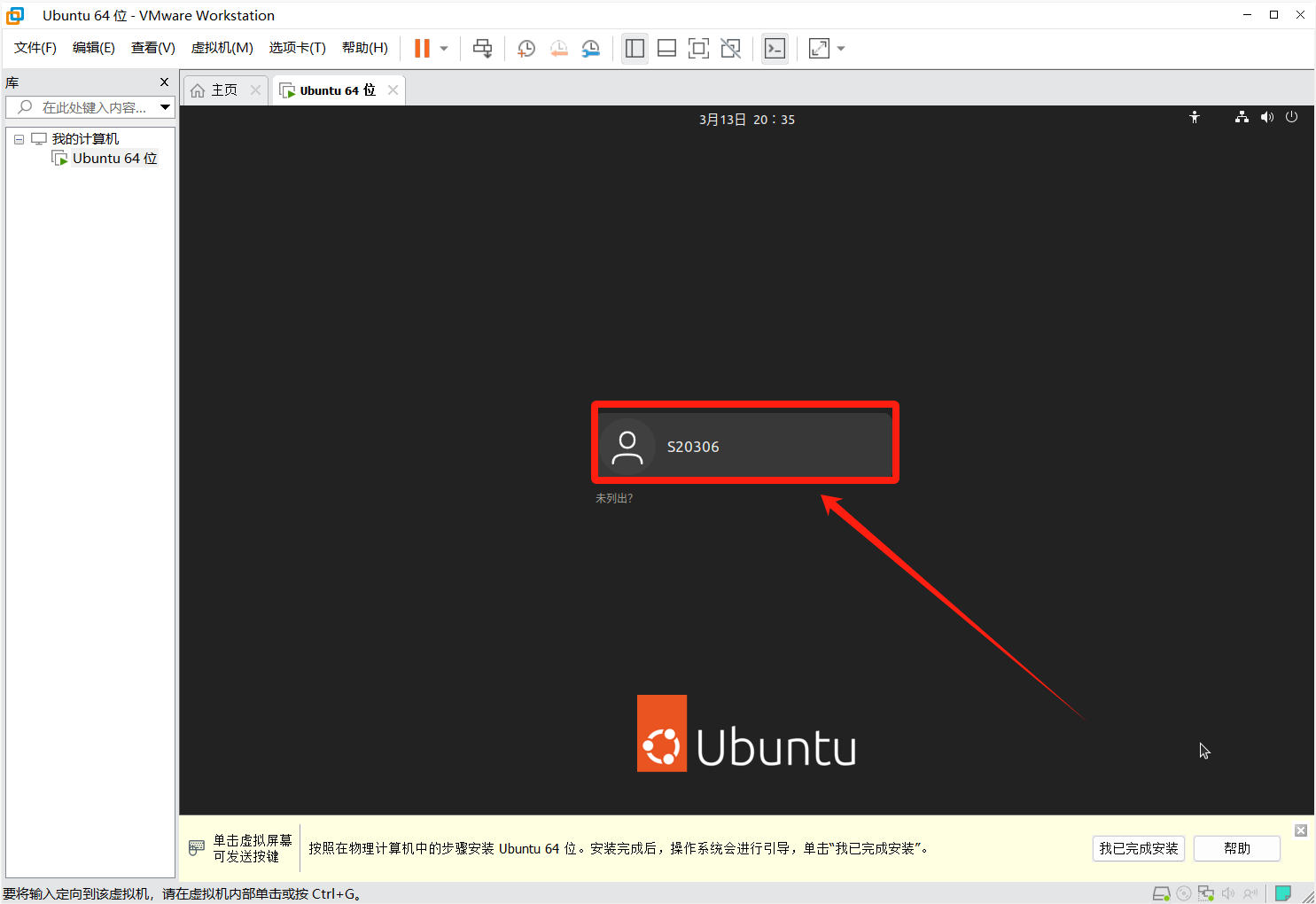Open the power options dropdown arrow beside pause
The width and height of the screenshot is (1316, 904).
point(444,49)
